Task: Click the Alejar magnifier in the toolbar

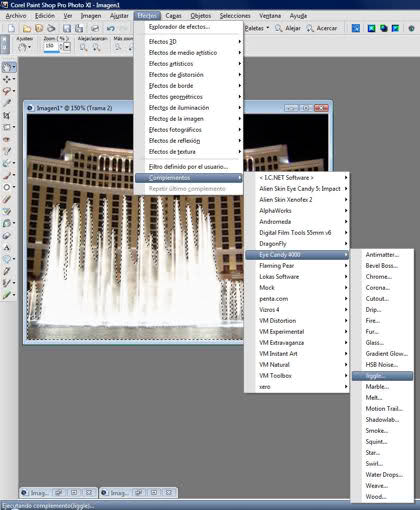Action: pyautogui.click(x=278, y=28)
